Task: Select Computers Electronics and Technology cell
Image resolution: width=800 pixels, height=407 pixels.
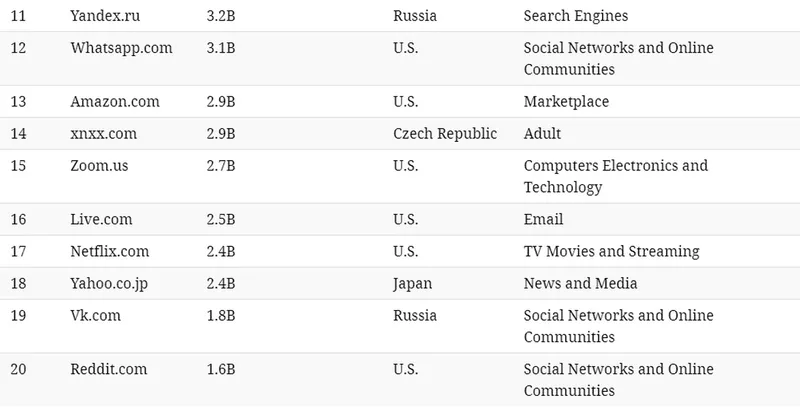Action: [615, 176]
